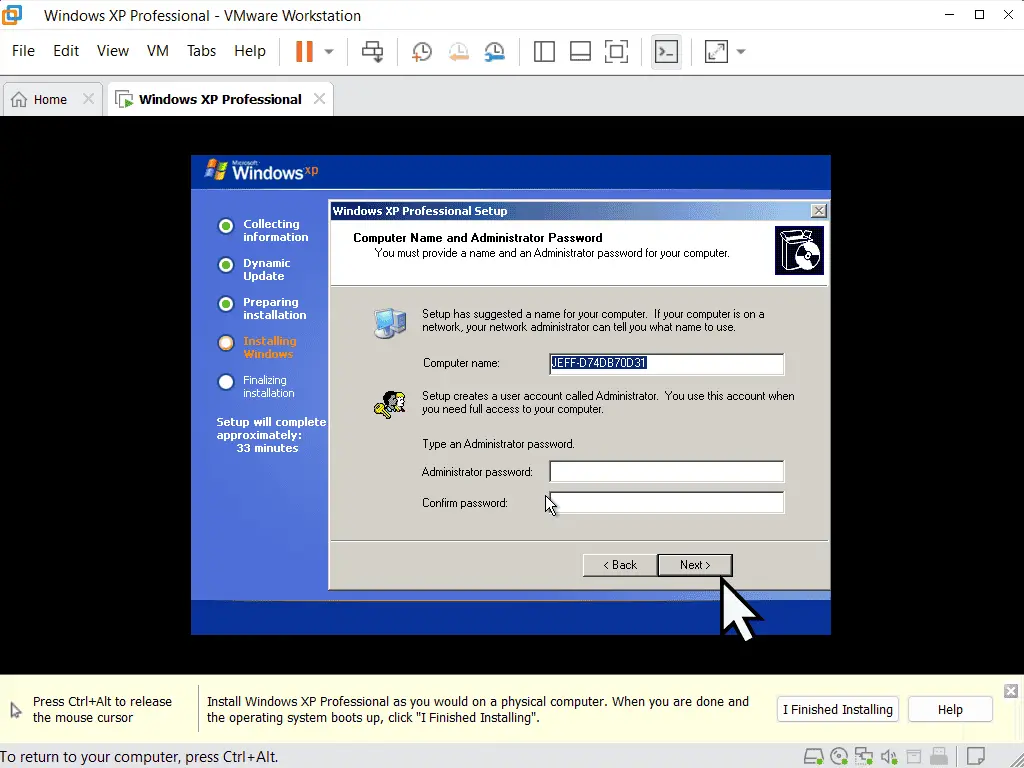The width and height of the screenshot is (1024, 768).
Task: Click Next in the setup dialog
Action: (x=695, y=565)
